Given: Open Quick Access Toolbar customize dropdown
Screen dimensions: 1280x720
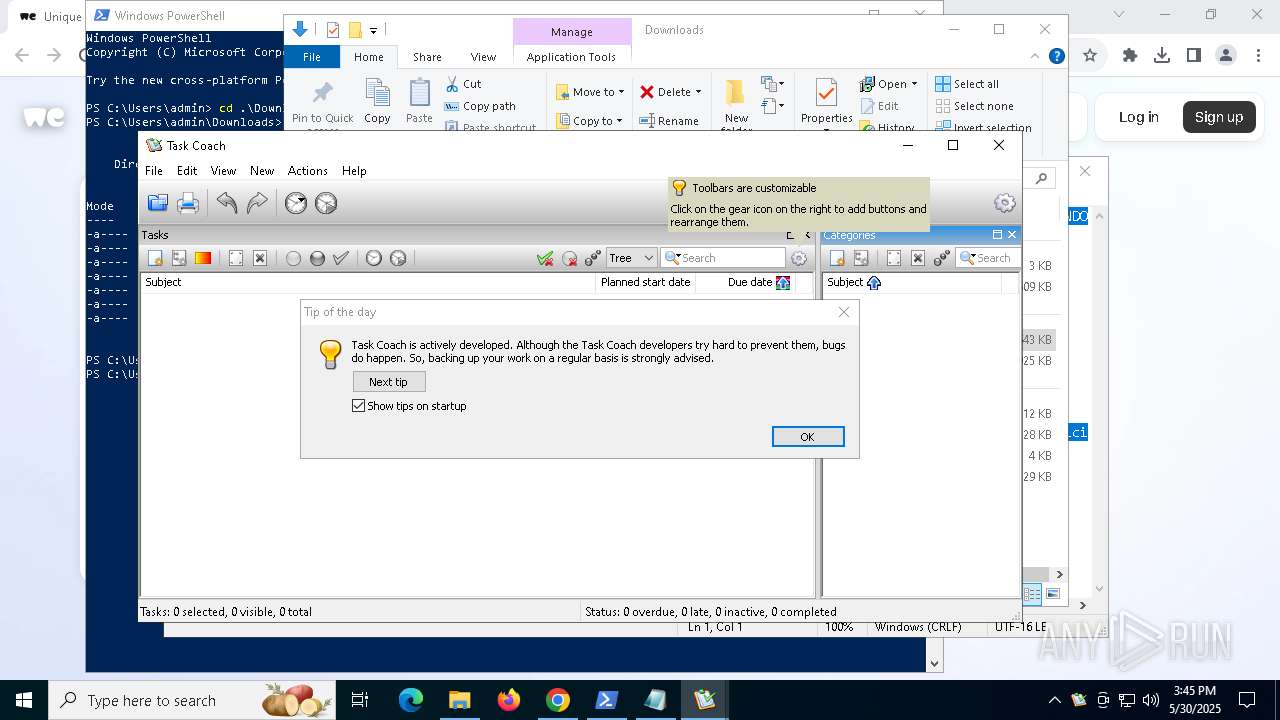Looking at the screenshot, I should [373, 30].
